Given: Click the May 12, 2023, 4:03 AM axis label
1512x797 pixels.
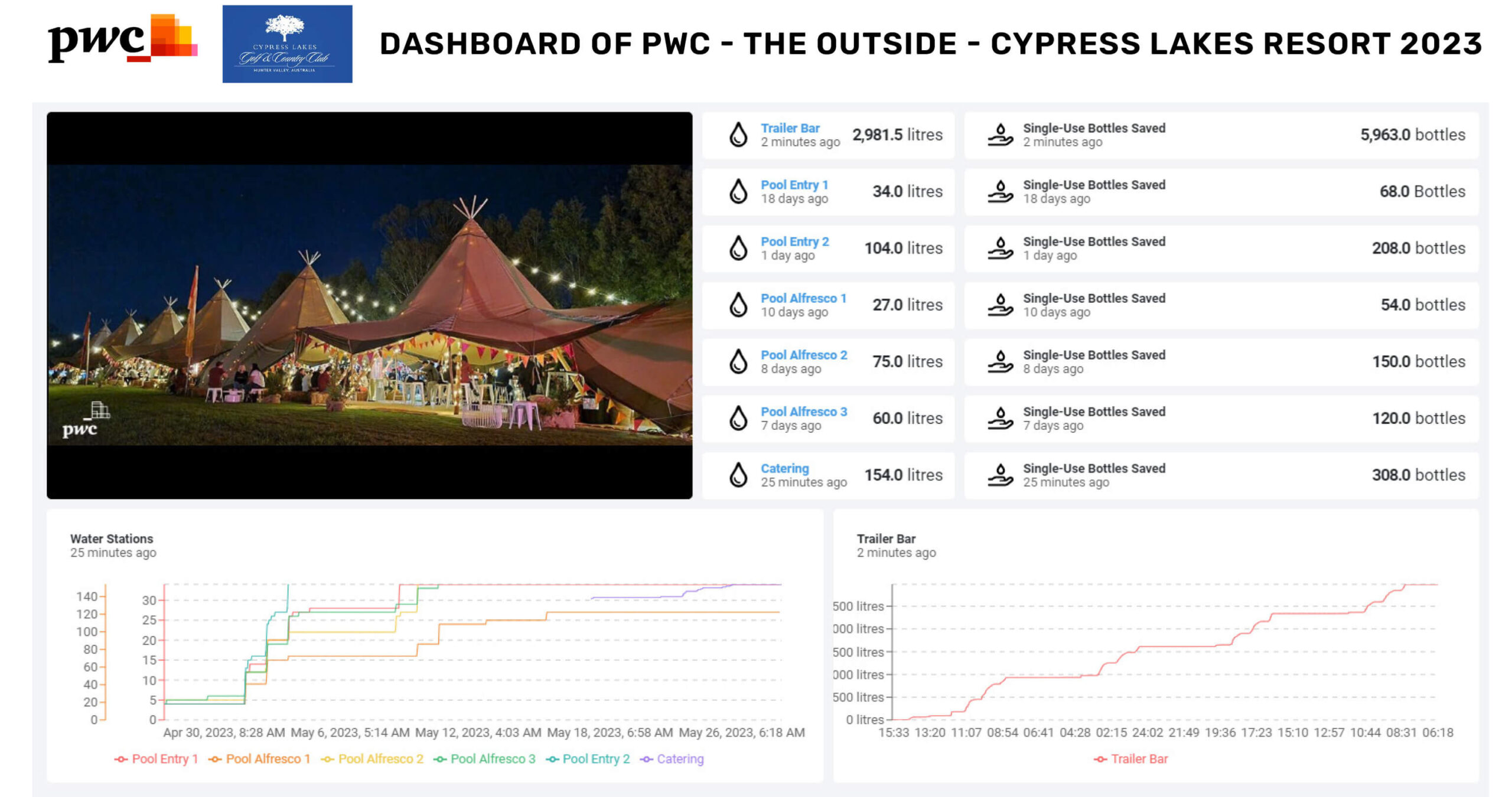Looking at the screenshot, I should pyautogui.click(x=478, y=732).
